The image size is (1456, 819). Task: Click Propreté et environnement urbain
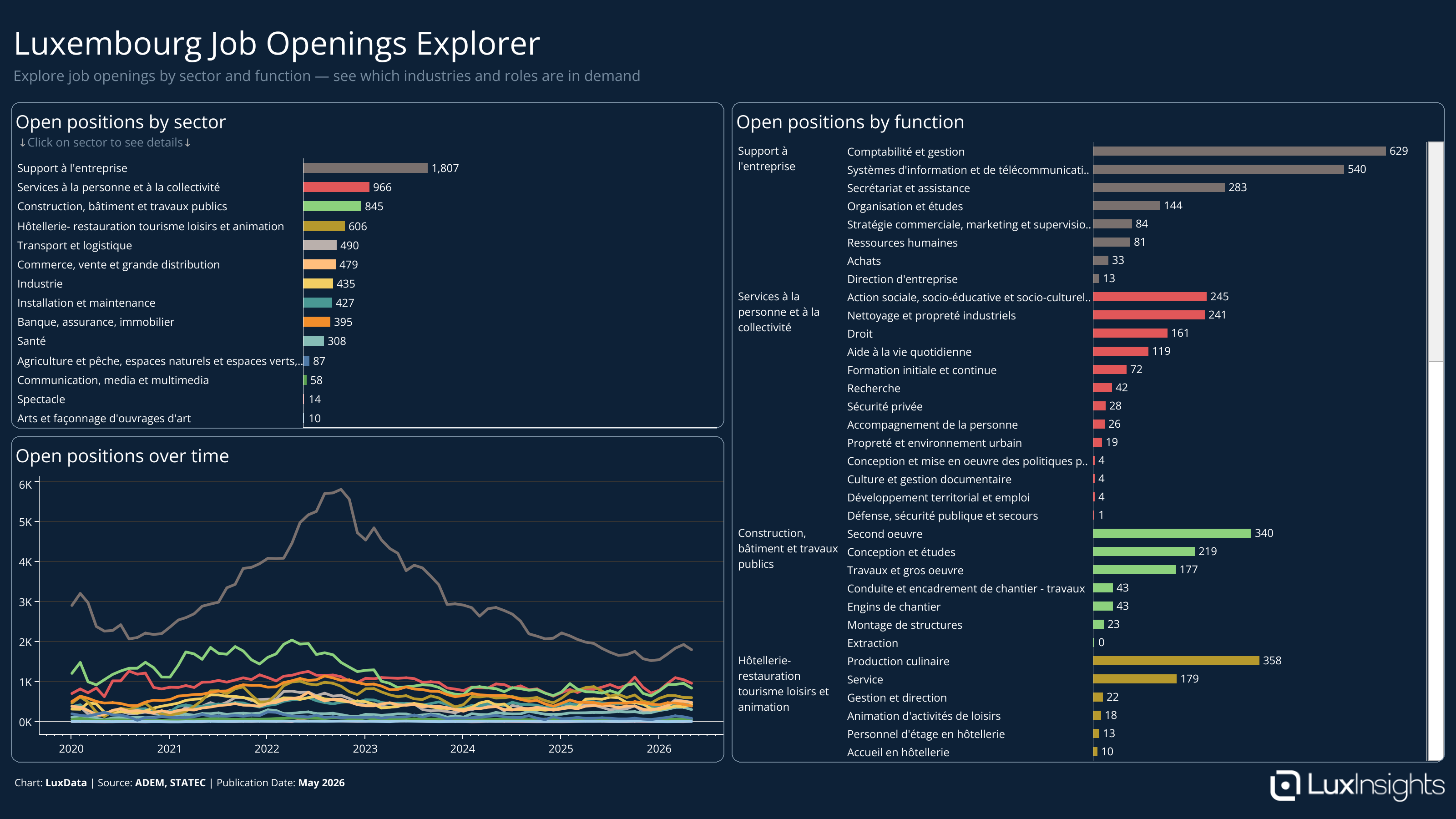click(x=934, y=443)
